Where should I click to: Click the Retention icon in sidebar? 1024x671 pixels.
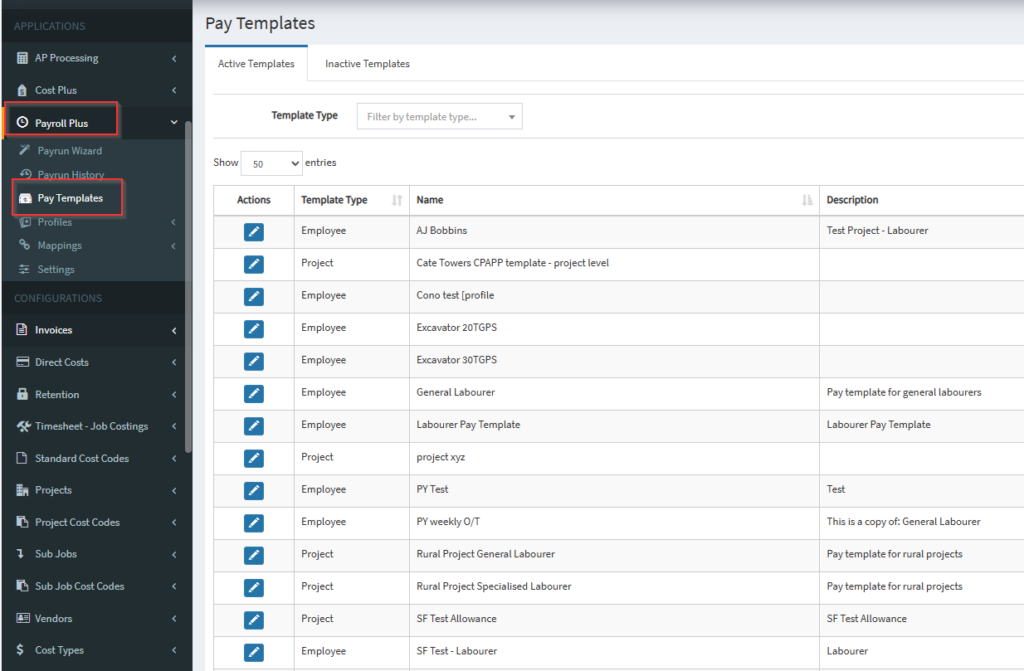click(x=22, y=394)
